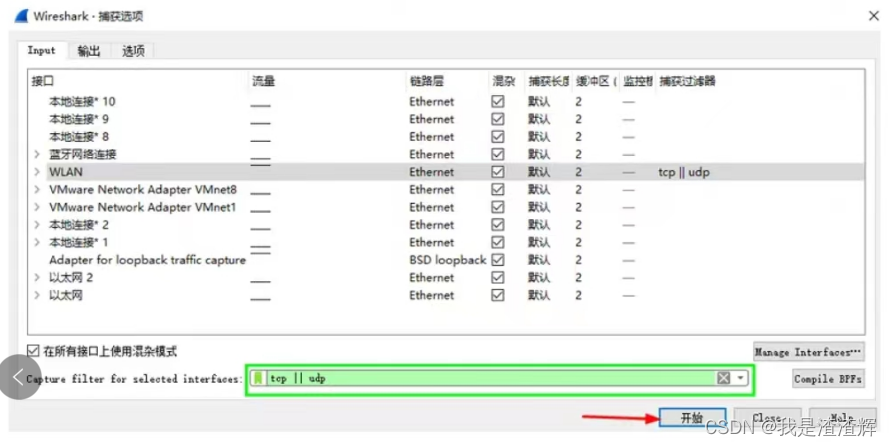Screen dimensions: 891x447
Task: Click the 'tcp || udp' filter cell in WLAN row
Action: pos(684,172)
